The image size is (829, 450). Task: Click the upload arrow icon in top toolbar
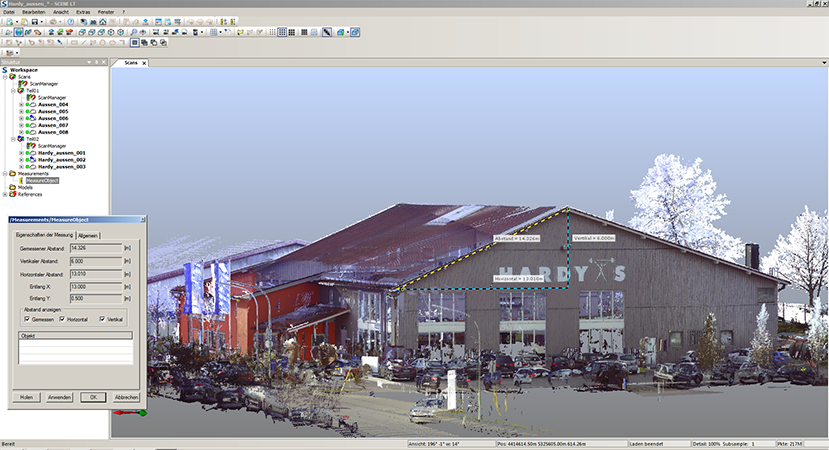click(145, 22)
